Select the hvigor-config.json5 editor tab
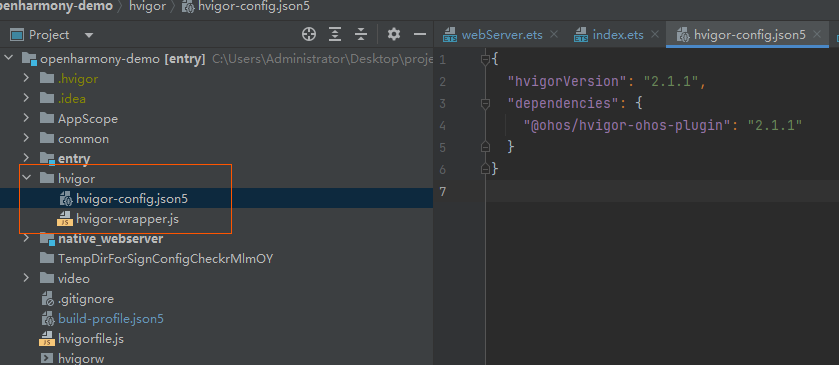The image size is (839, 365). [x=749, y=35]
